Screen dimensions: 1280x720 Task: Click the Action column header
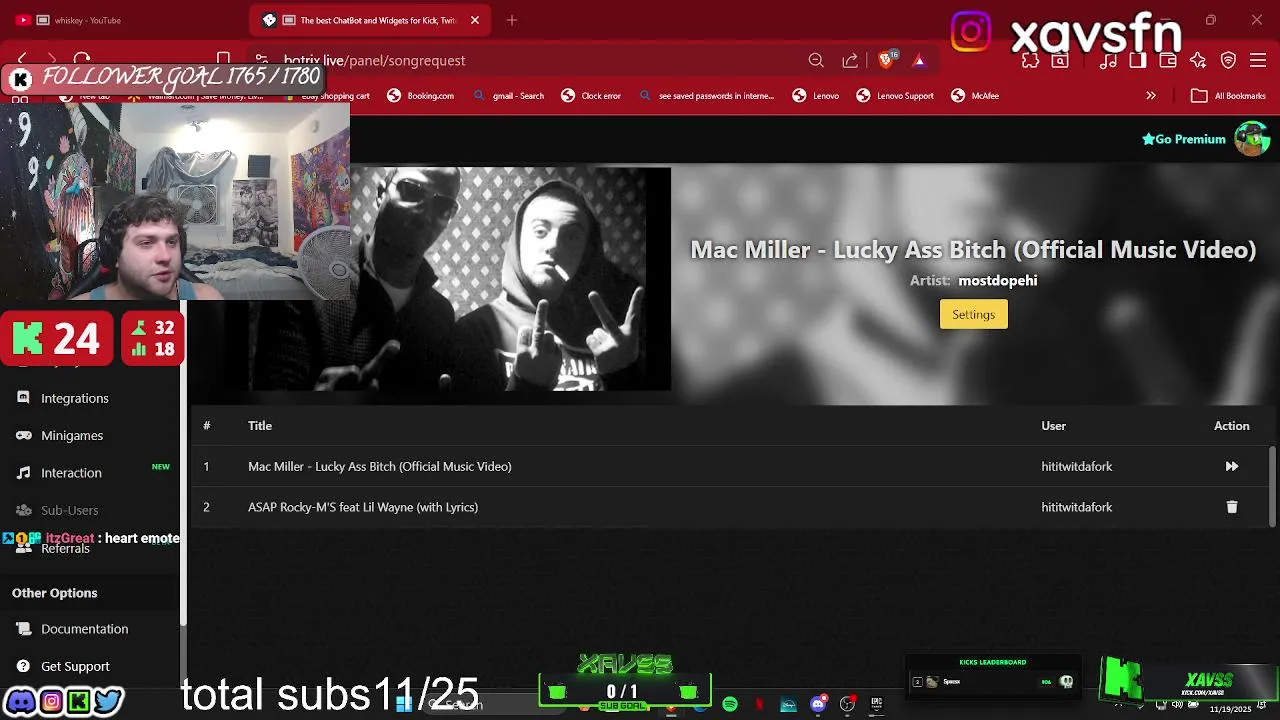point(1232,426)
